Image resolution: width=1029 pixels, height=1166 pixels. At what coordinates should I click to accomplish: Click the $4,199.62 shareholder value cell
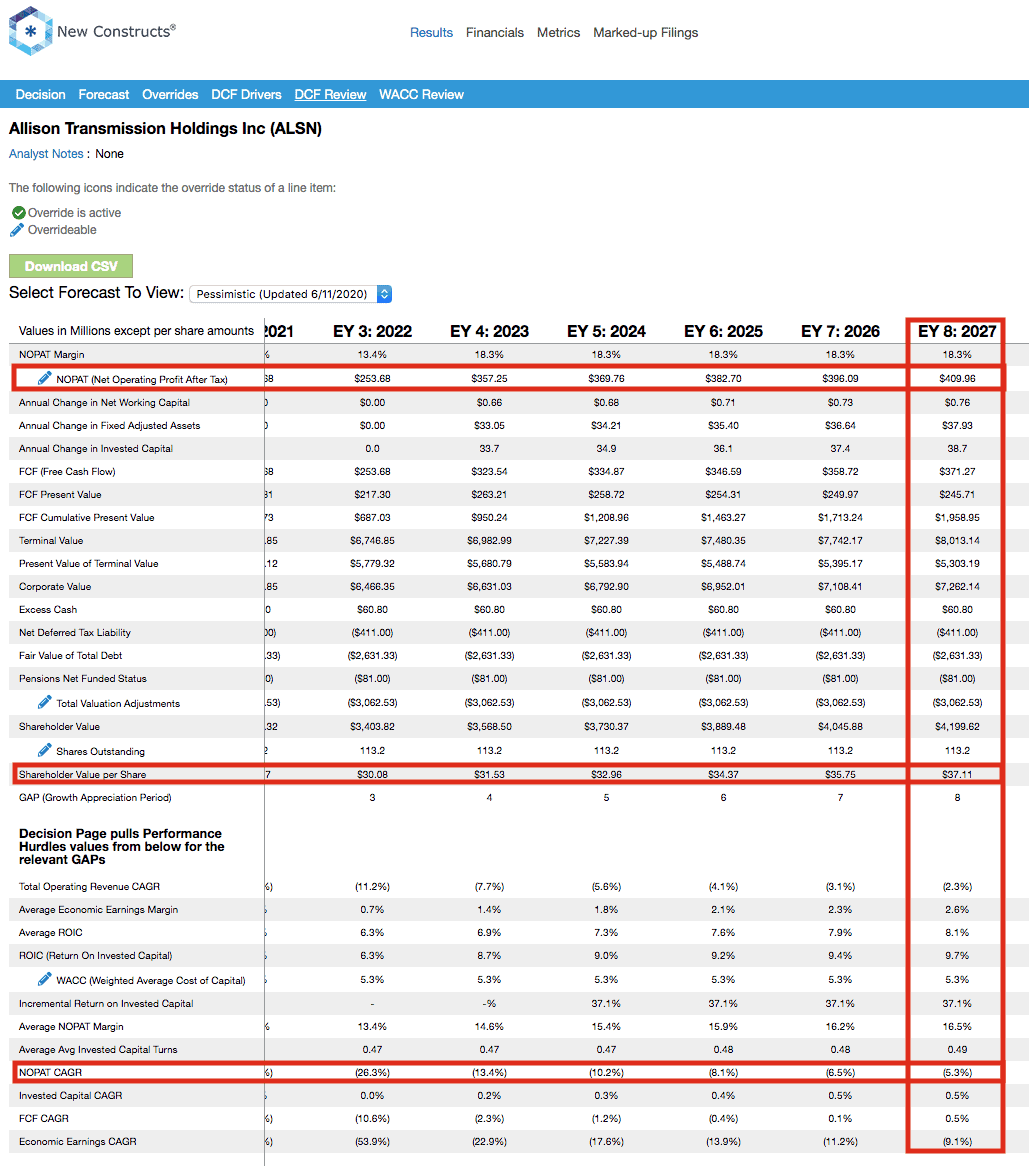[x=957, y=727]
